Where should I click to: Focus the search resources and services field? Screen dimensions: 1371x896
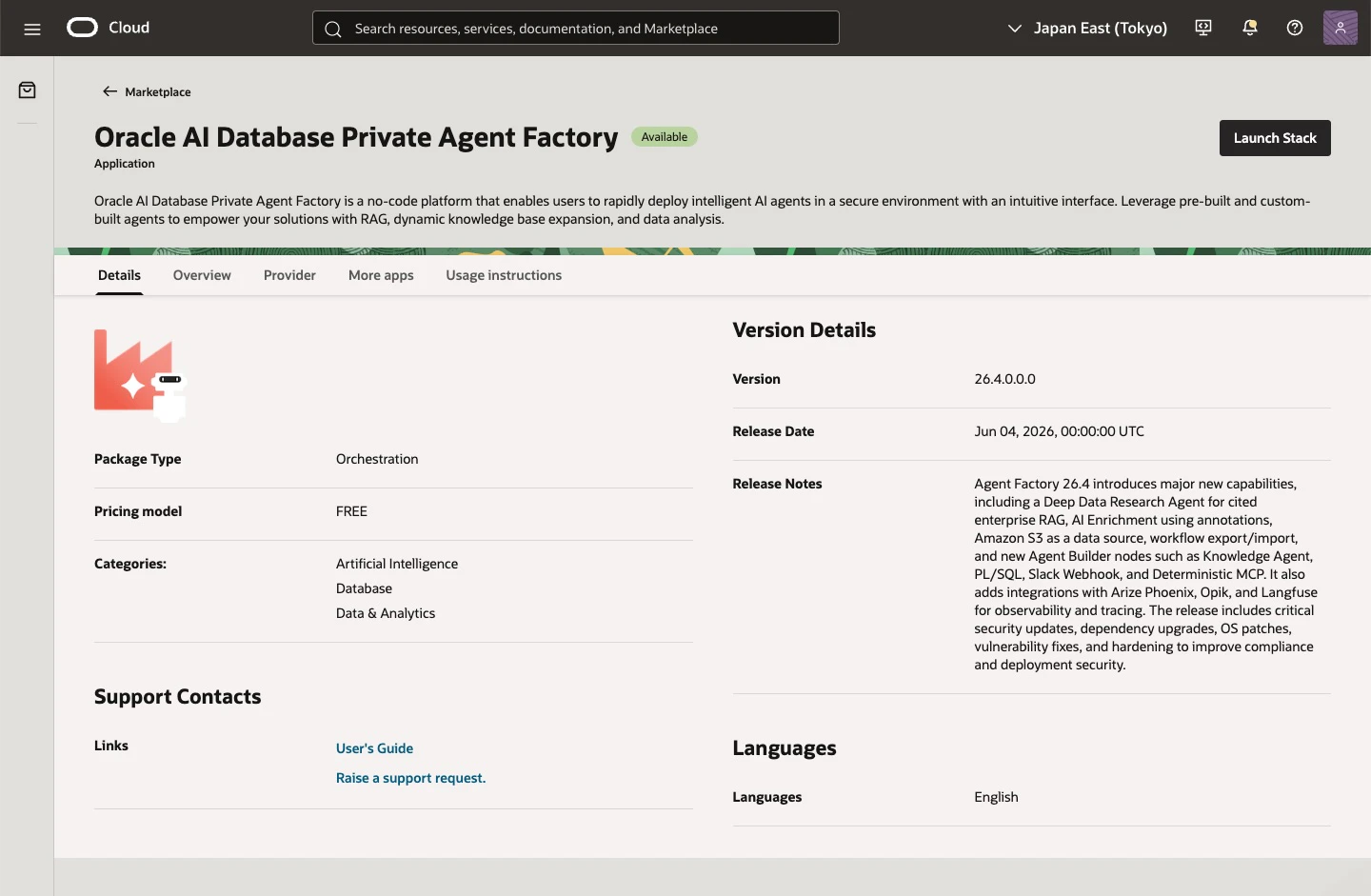[576, 28]
